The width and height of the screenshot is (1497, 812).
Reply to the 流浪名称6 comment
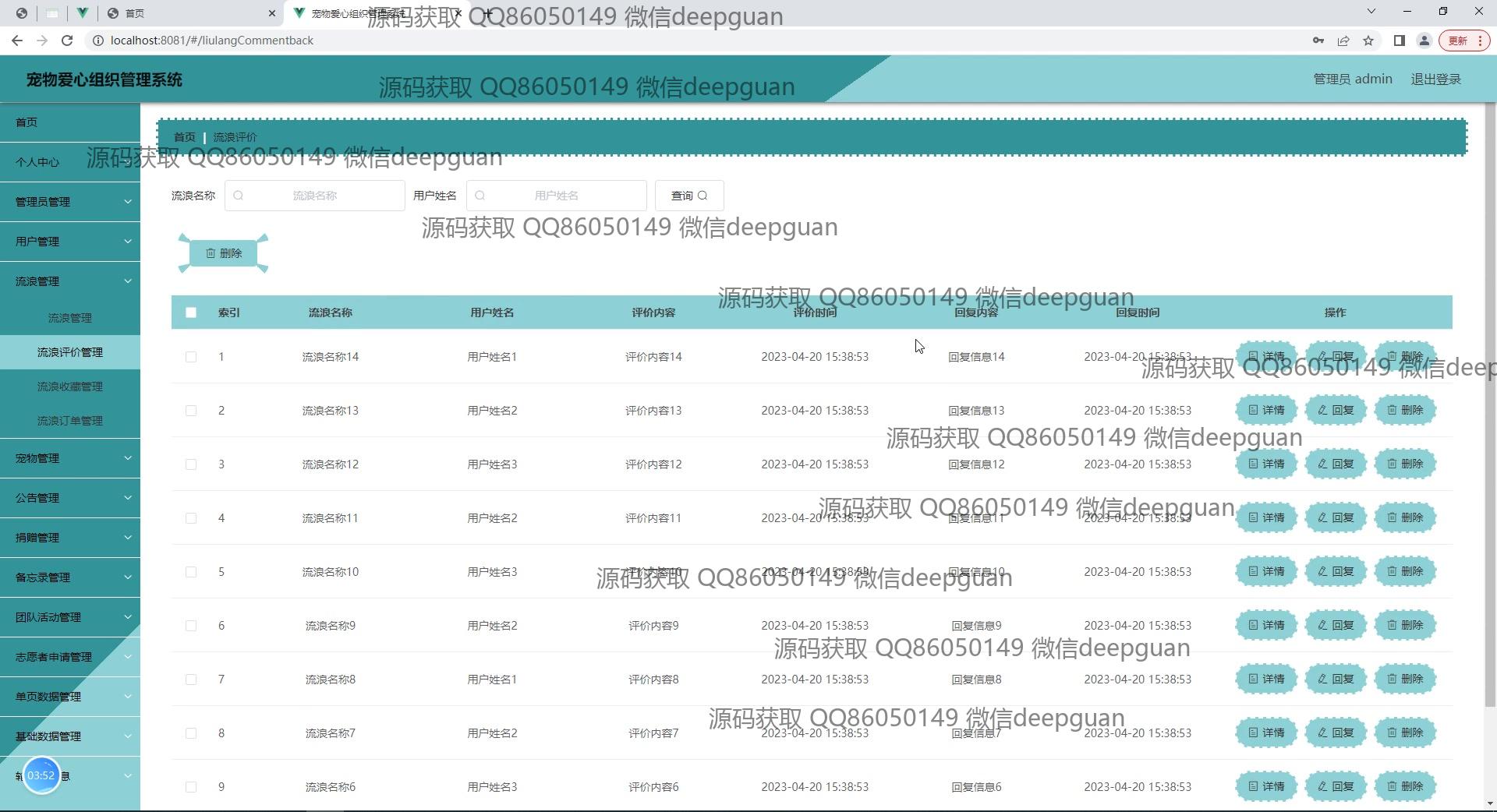1336,786
